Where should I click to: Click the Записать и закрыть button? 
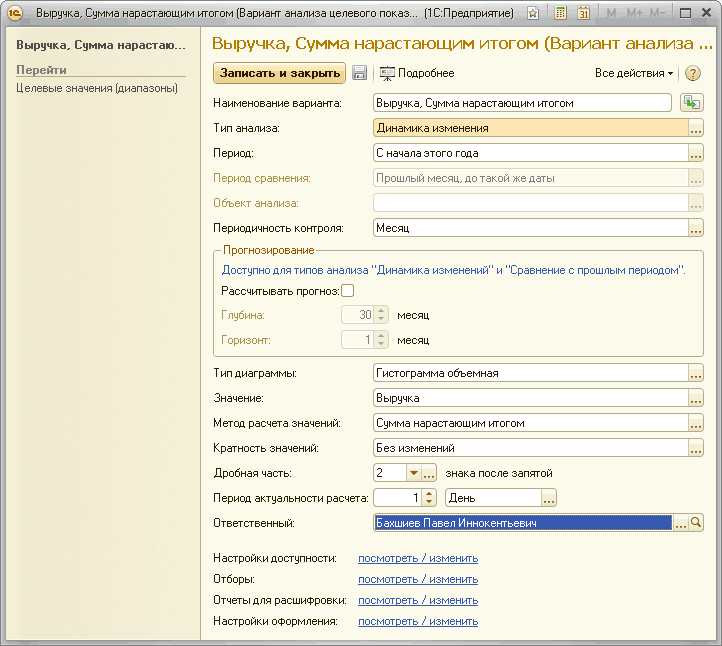pos(278,73)
